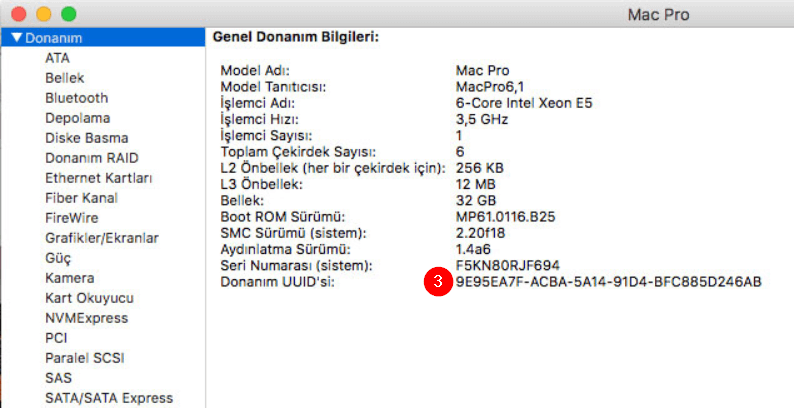The width and height of the screenshot is (794, 408).
Task: Select FireWire sidebar entry
Action: coord(72,218)
